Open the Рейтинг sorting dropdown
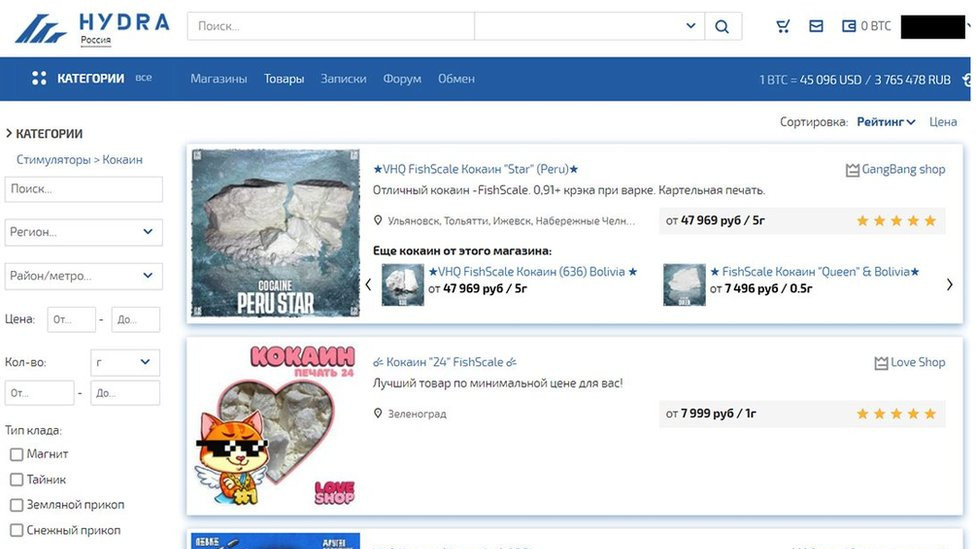Screen dimensions: 976x549 tap(886, 122)
